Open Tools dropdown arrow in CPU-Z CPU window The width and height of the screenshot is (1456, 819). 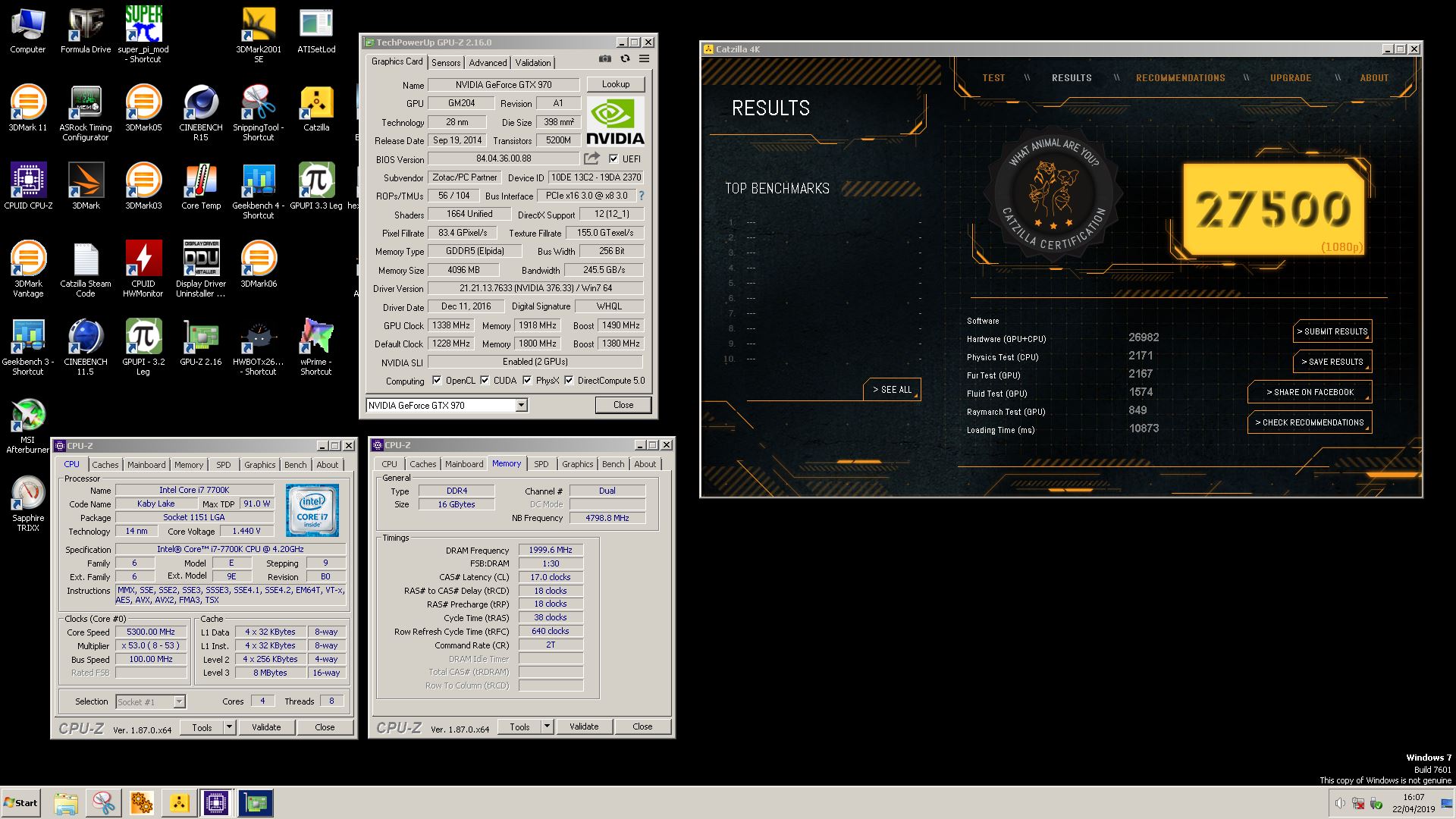click(228, 727)
